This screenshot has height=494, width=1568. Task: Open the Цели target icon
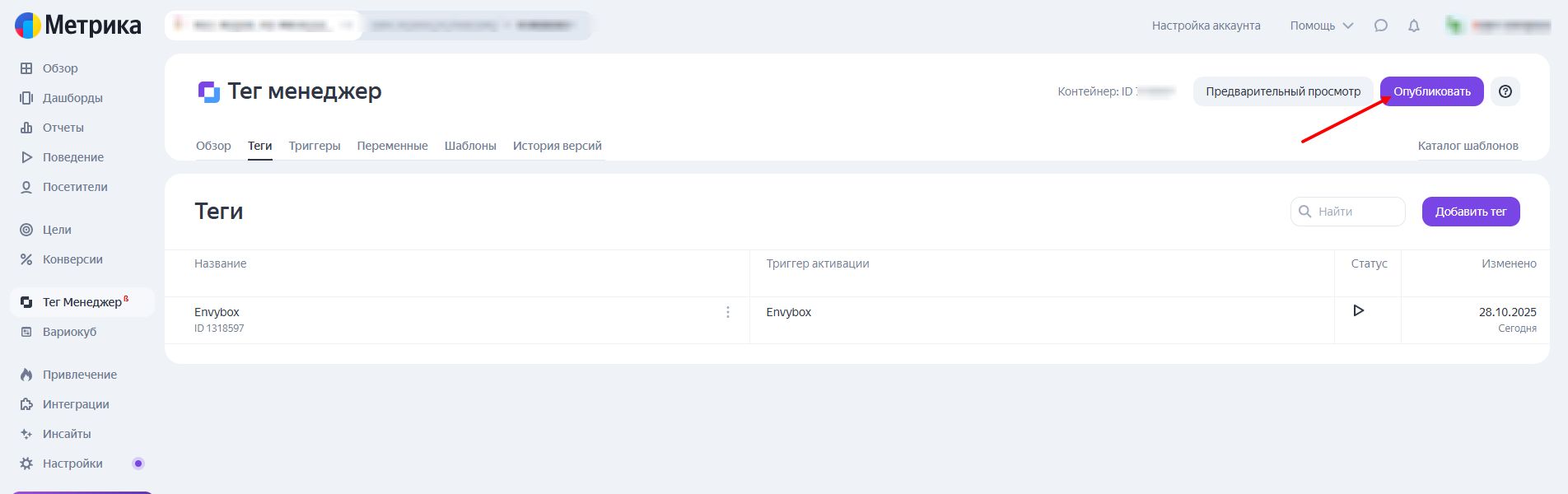click(x=26, y=230)
